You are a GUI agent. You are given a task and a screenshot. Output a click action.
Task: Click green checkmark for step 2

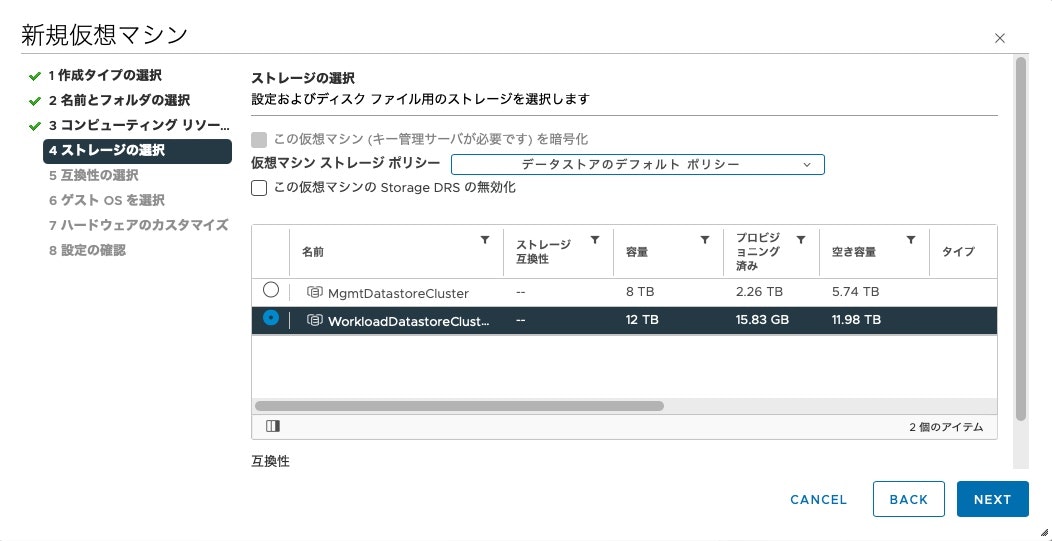35,101
